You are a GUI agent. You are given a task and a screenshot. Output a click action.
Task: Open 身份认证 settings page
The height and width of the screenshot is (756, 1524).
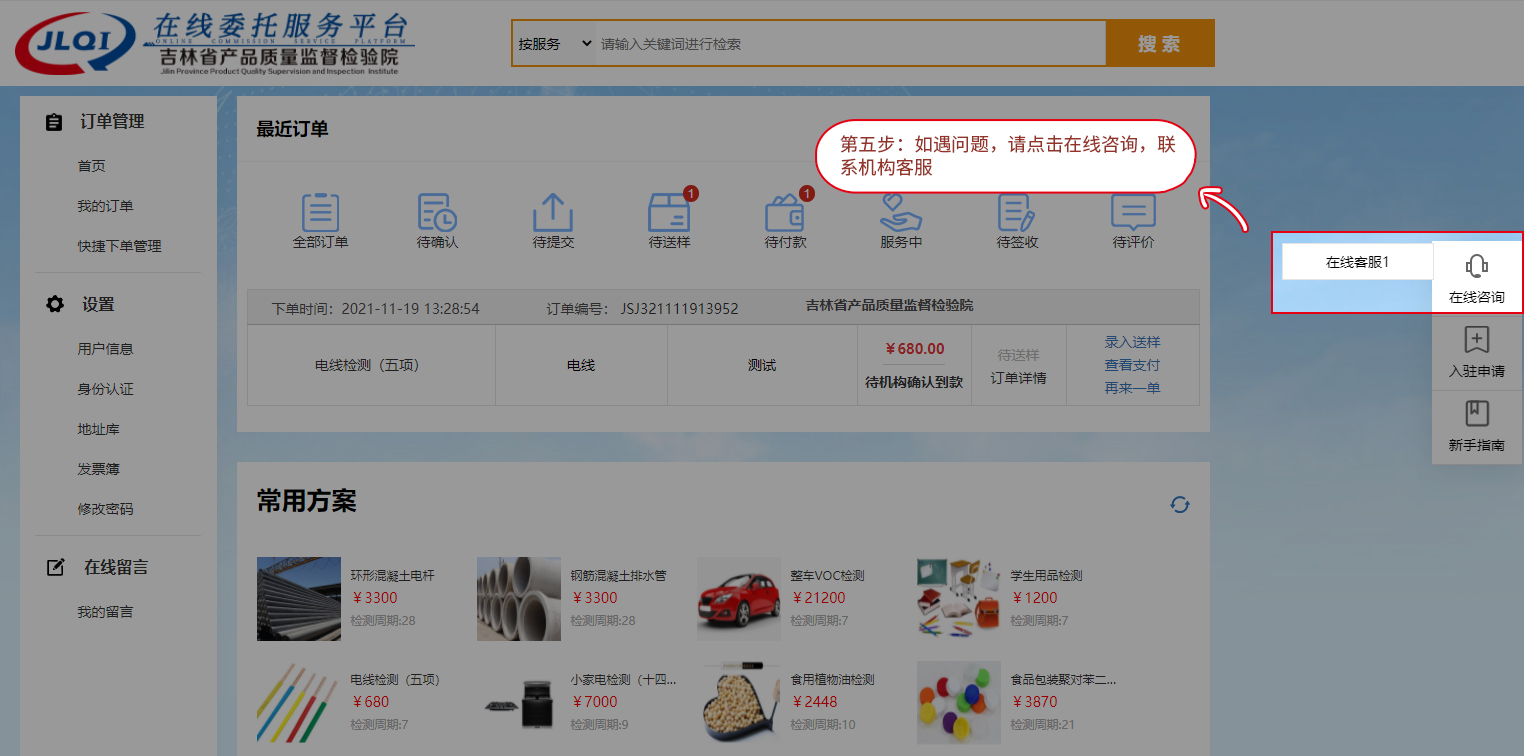pyautogui.click(x=105, y=389)
